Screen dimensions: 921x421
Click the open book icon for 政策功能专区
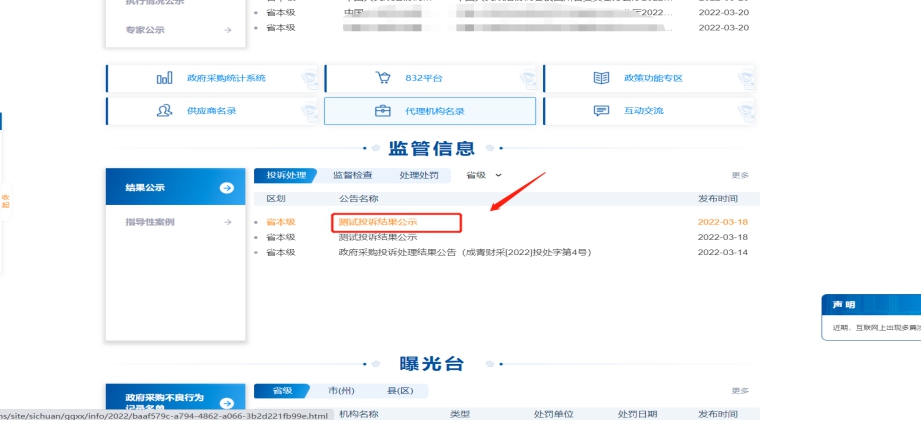tap(601, 78)
